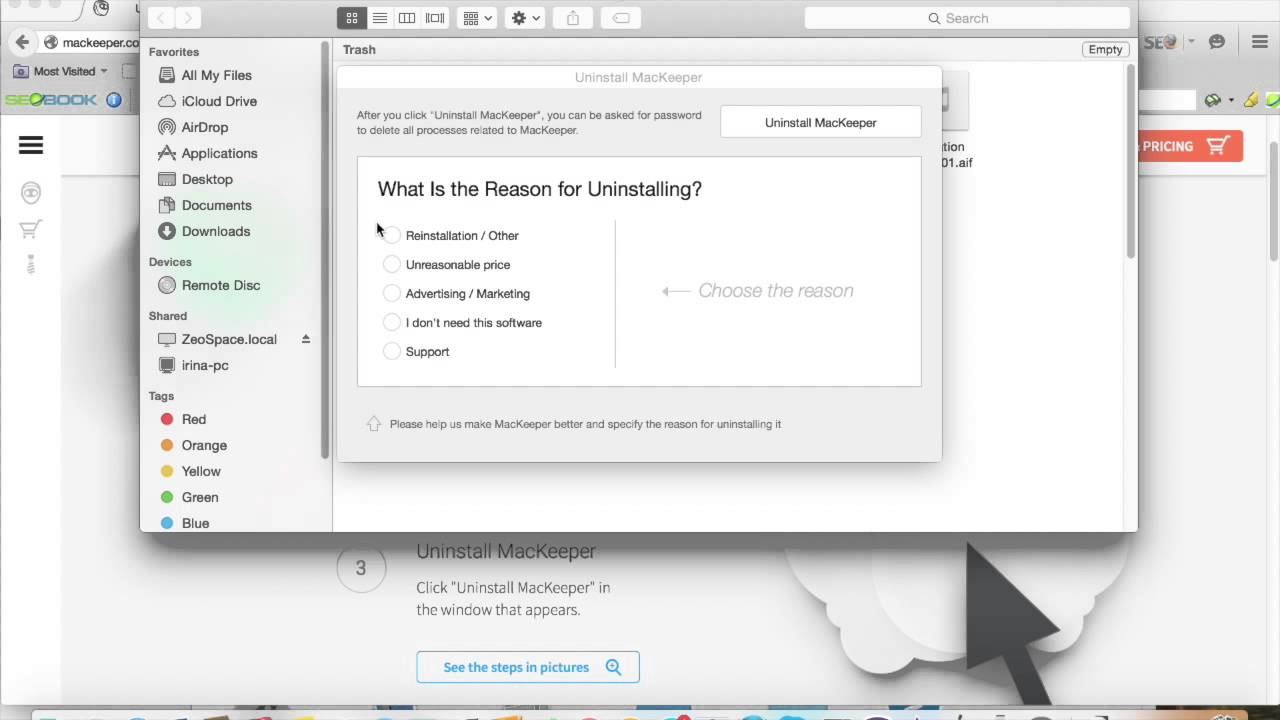Open the browser hamburger menu on webpage
1280x720 pixels.
pos(31,145)
